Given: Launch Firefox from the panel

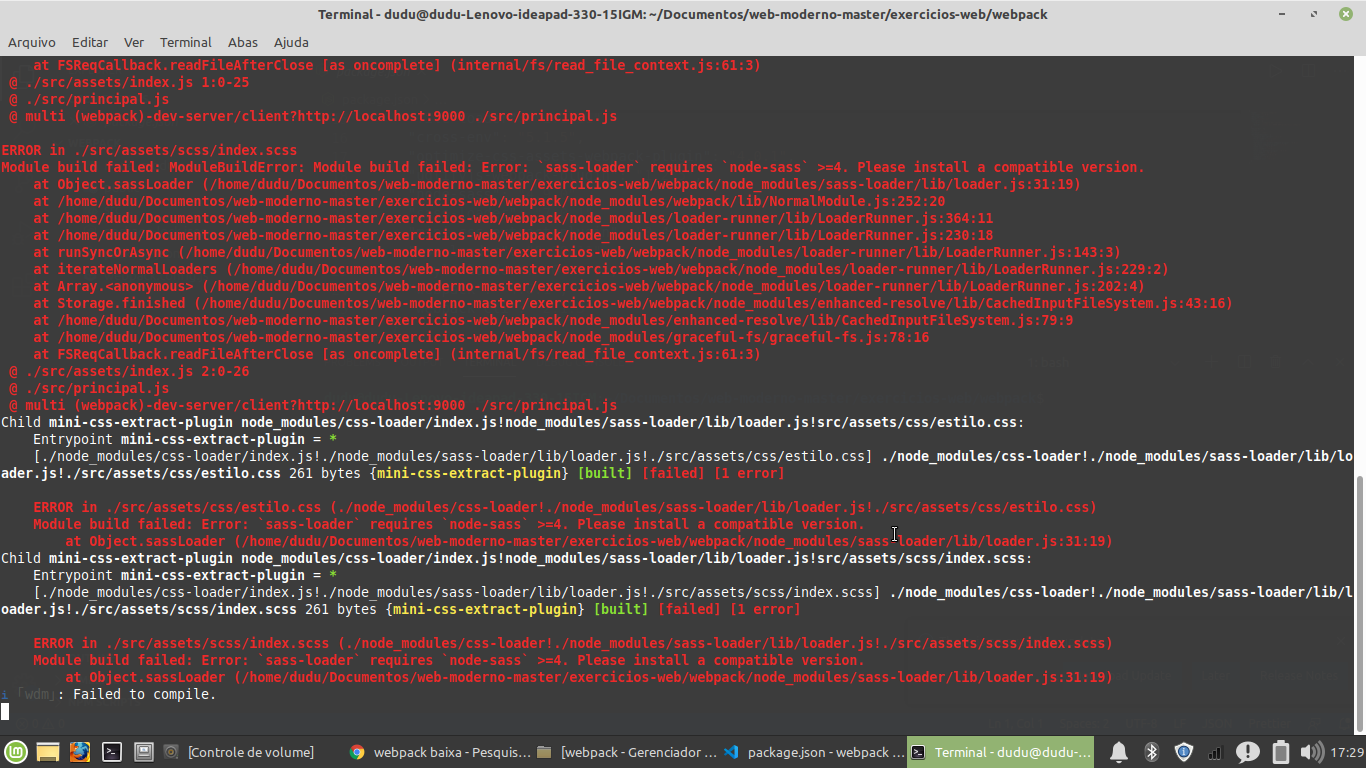Looking at the screenshot, I should click(x=80, y=752).
